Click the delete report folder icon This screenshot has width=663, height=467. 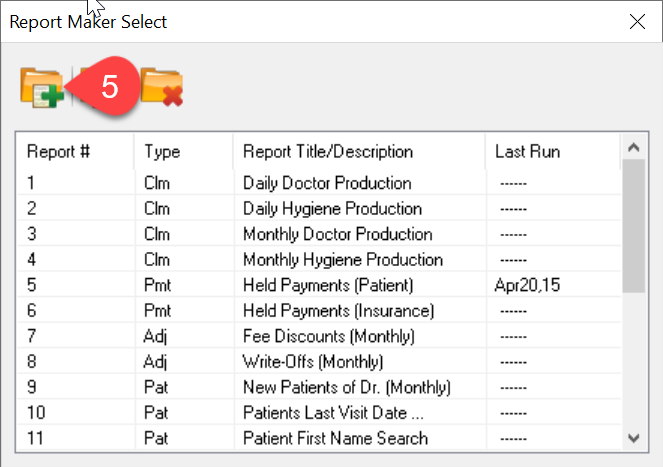click(x=162, y=87)
